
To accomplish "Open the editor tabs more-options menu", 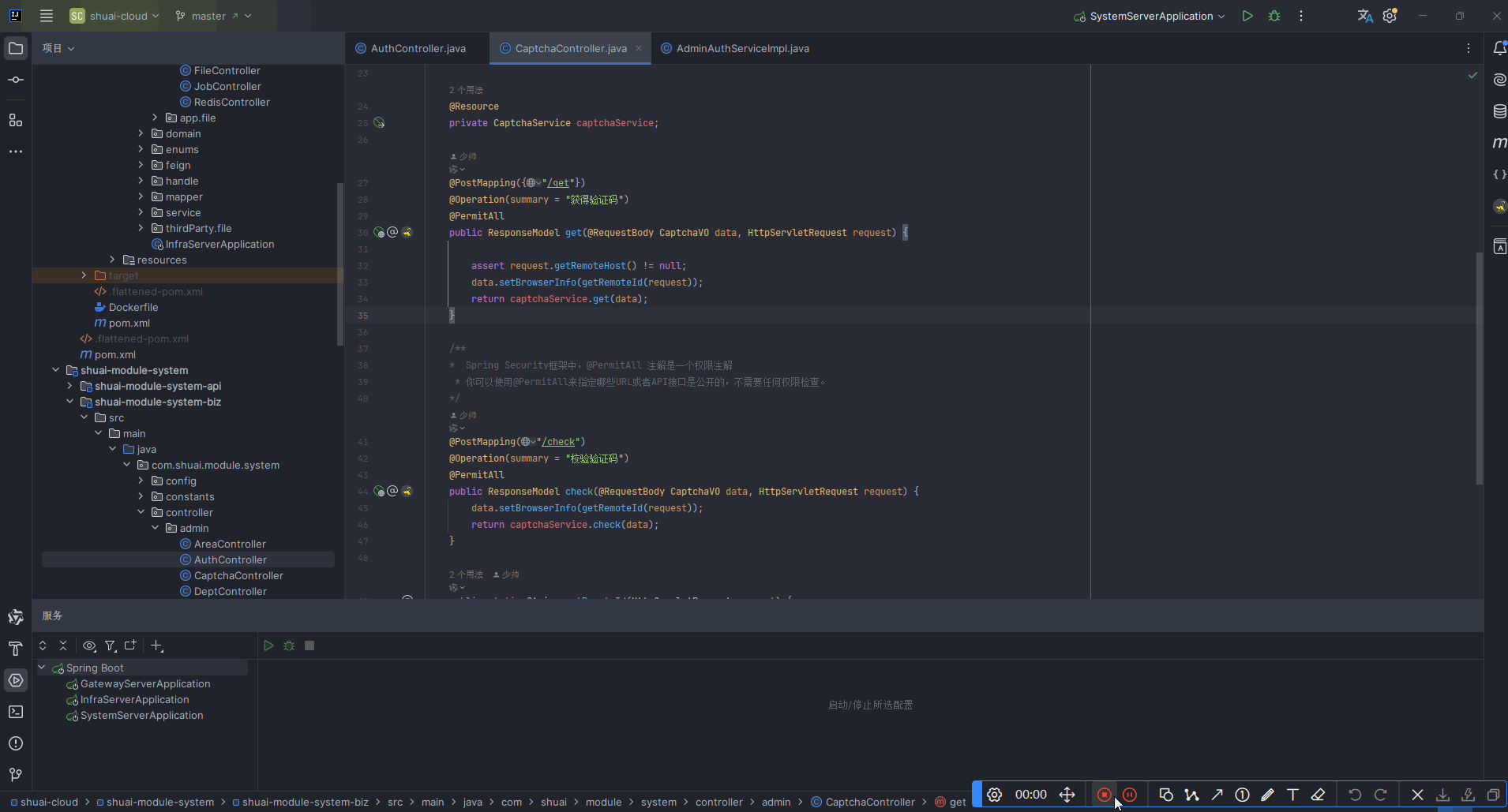I will point(1469,48).
